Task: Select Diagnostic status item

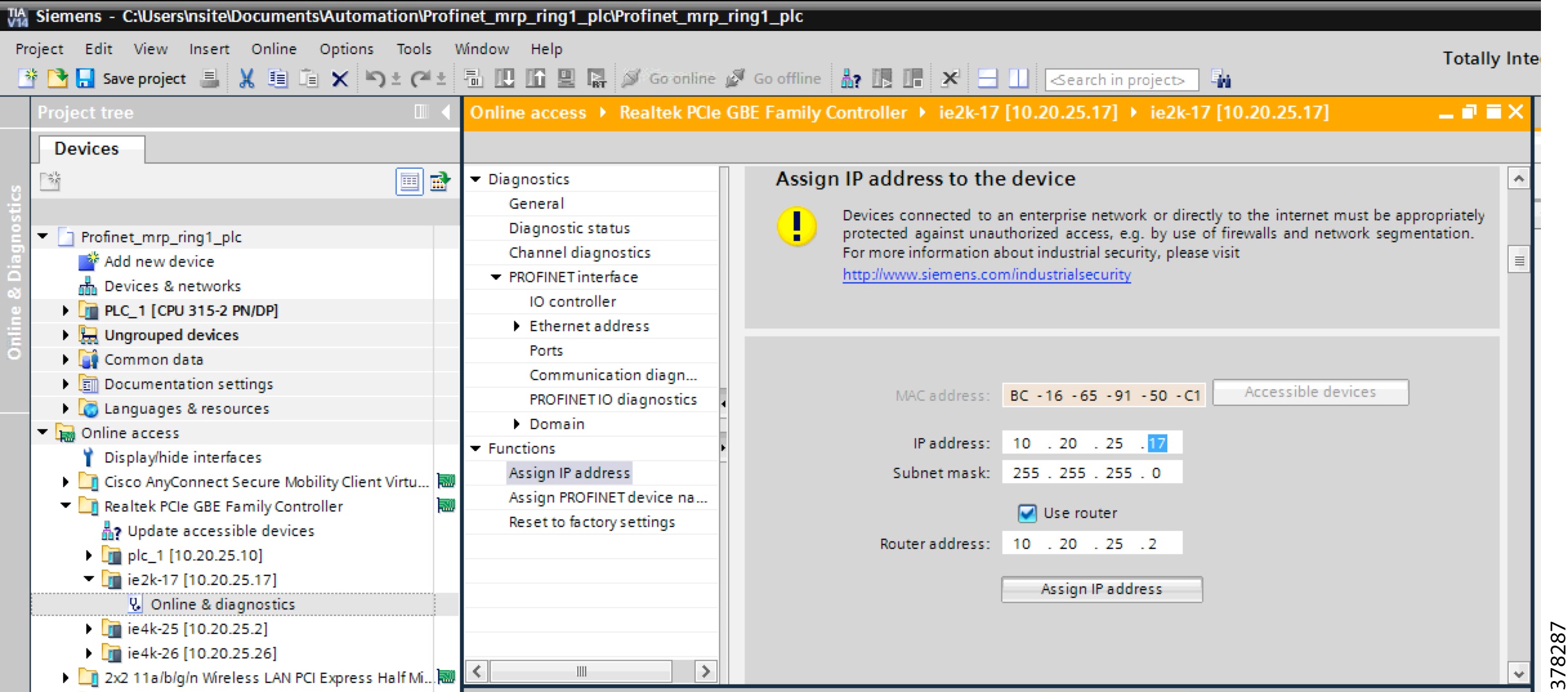Action: (x=569, y=228)
